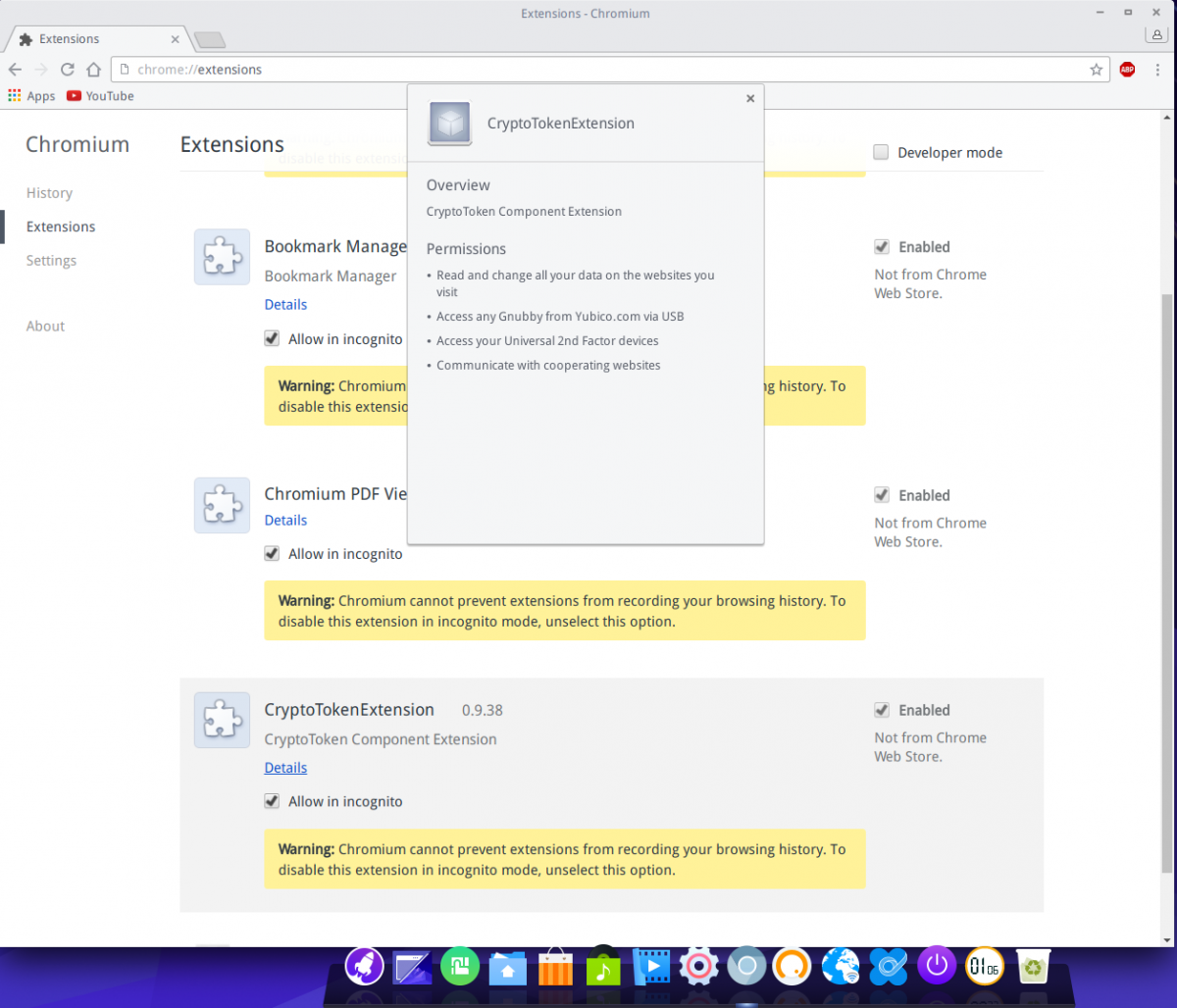Screen dimensions: 1177x1008
Task: Toggle Enabled checkbox for Chromium PDF Viewer
Action: (x=882, y=495)
